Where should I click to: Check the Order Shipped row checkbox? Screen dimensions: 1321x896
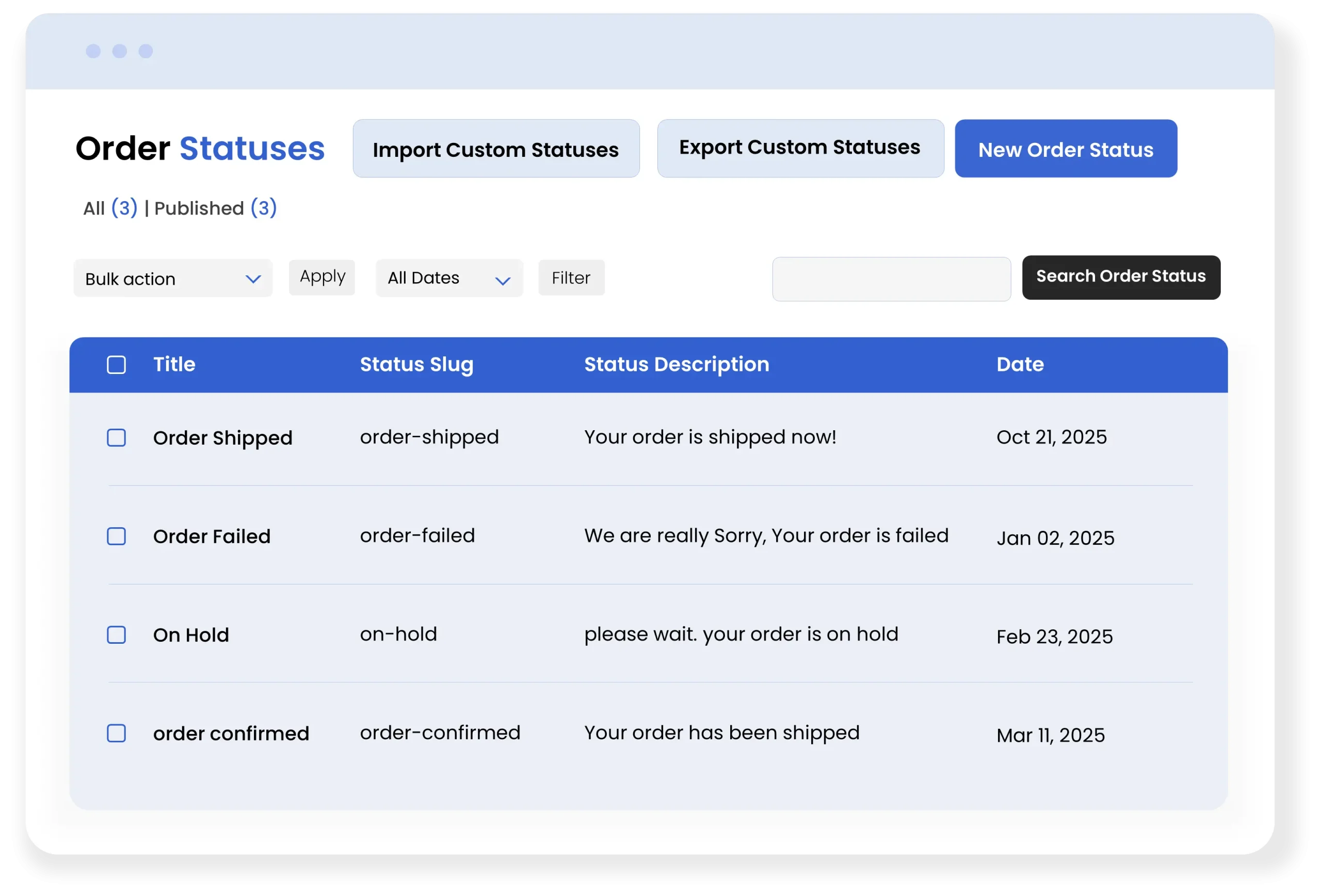click(x=117, y=437)
